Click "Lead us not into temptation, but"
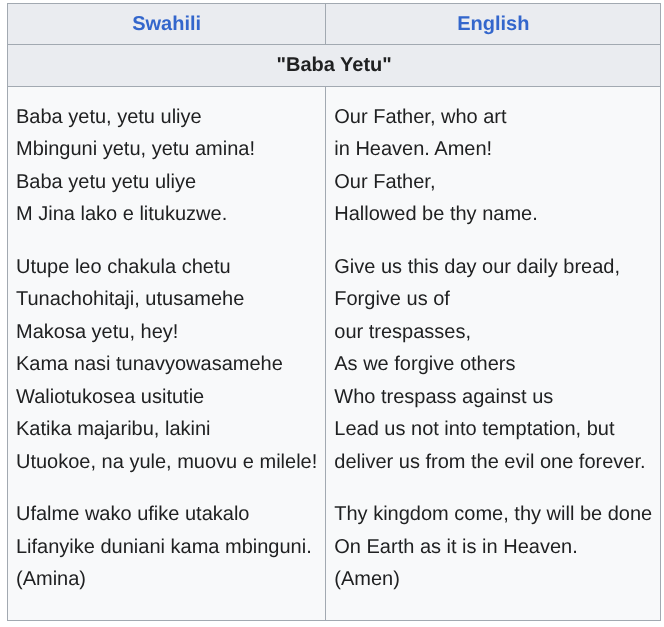This screenshot has width=664, height=627. [x=474, y=429]
